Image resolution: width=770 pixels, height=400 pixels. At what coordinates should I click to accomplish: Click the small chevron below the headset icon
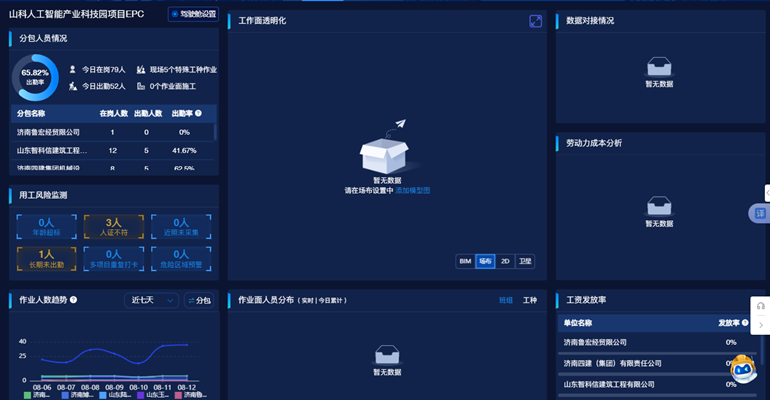761,325
